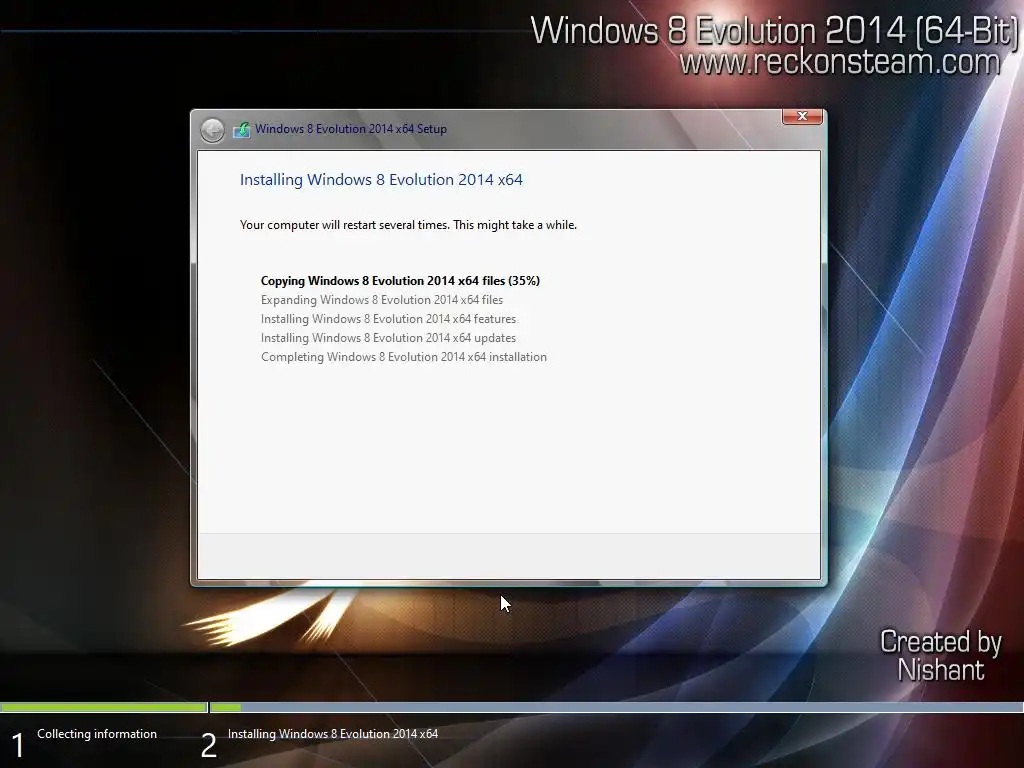
Task: Close the Windows 8 Evolution Setup dialog
Action: pos(802,116)
